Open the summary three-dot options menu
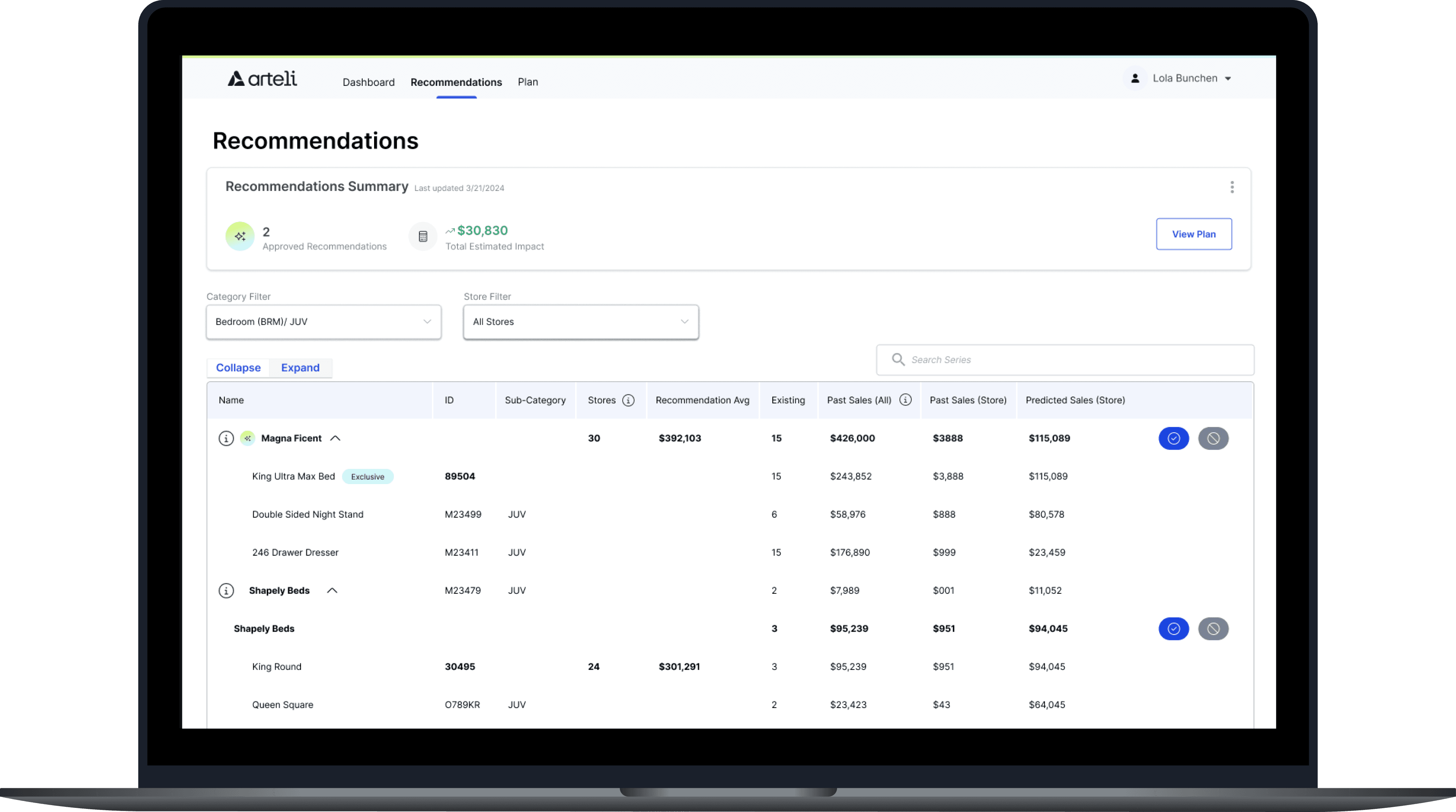Screen dimensions: 1456x812 point(1232,187)
